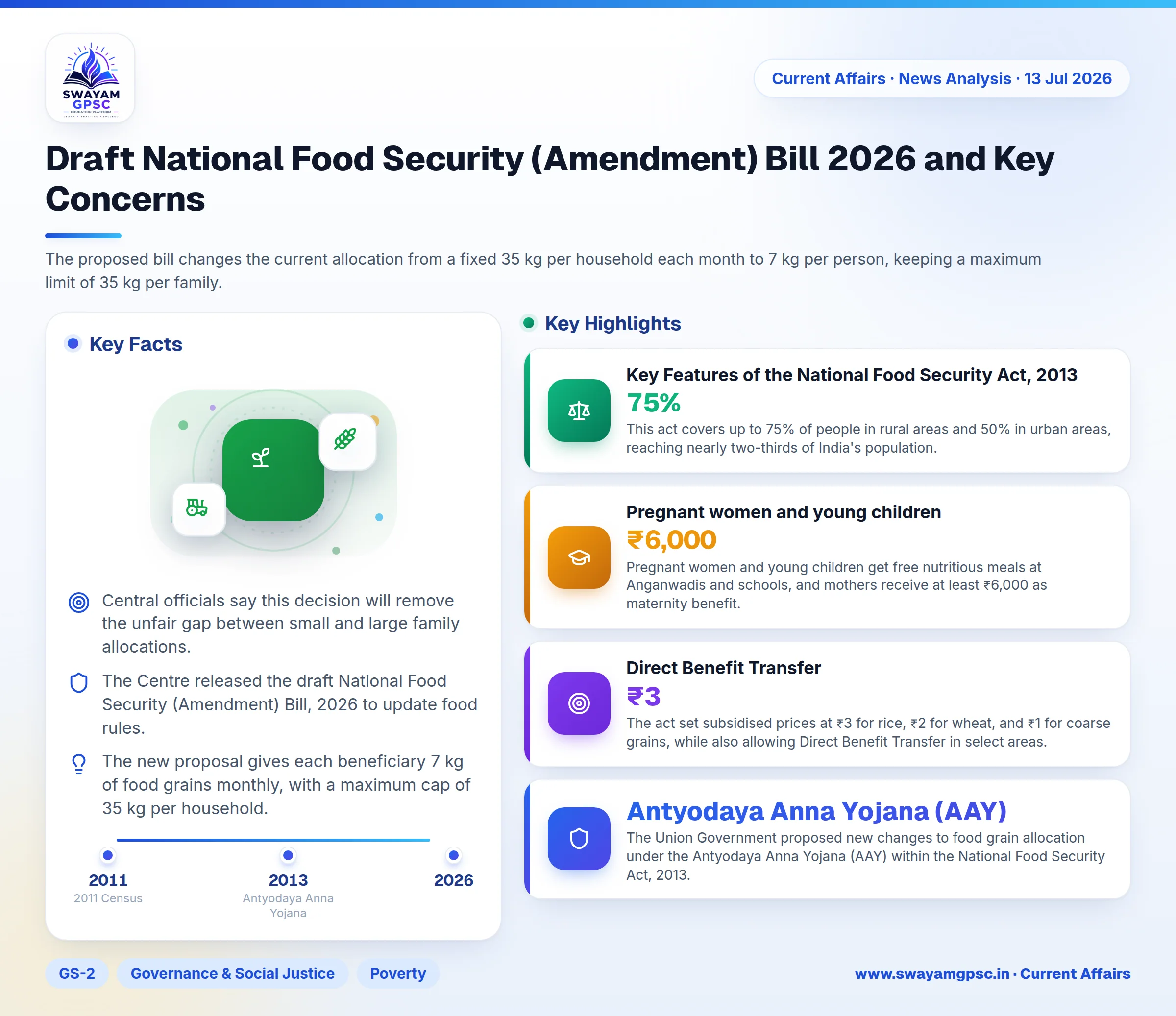
Task: Select the 2011 timeline marker dot
Action: coord(108,855)
